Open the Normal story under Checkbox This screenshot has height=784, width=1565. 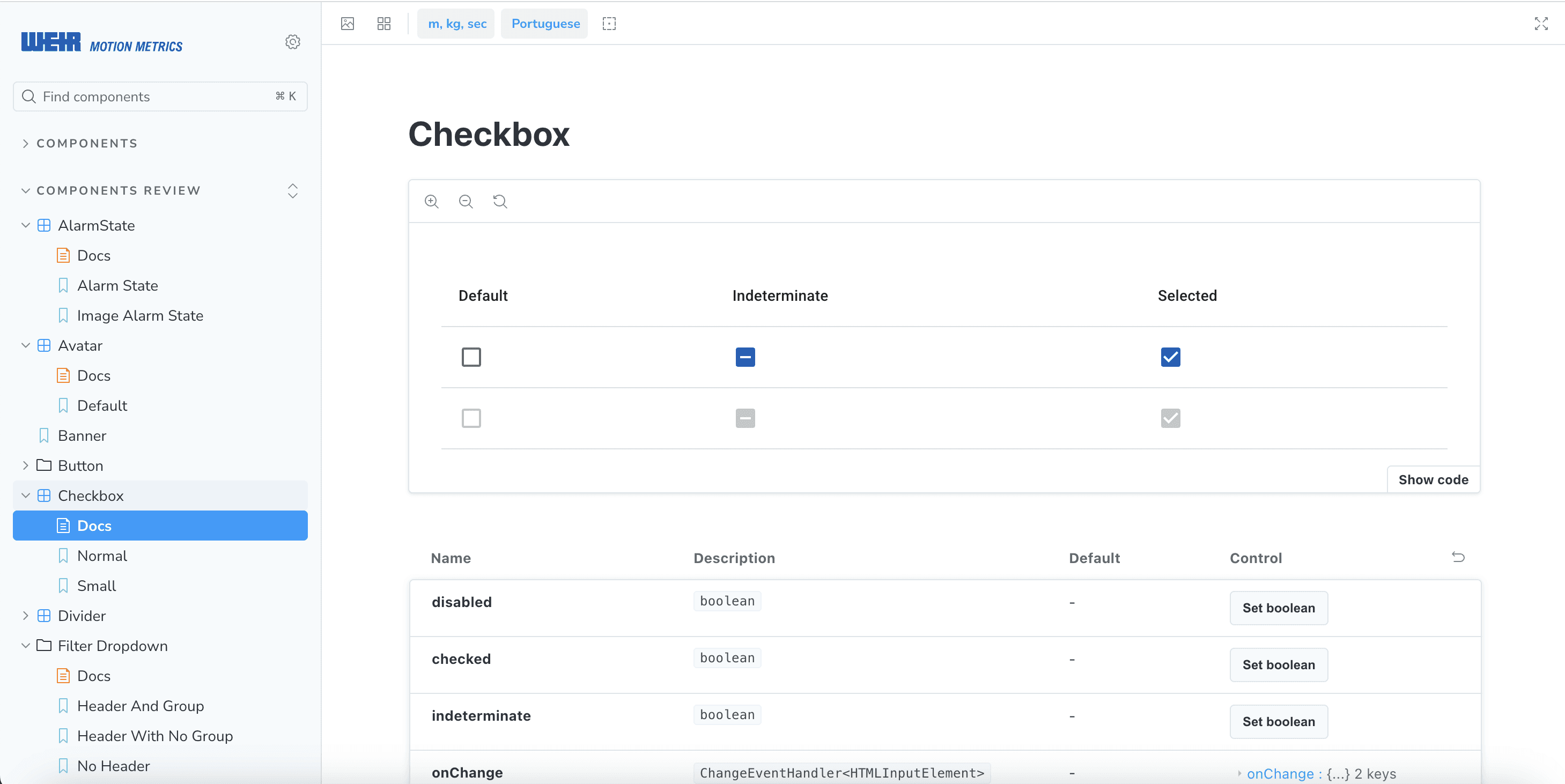102,556
